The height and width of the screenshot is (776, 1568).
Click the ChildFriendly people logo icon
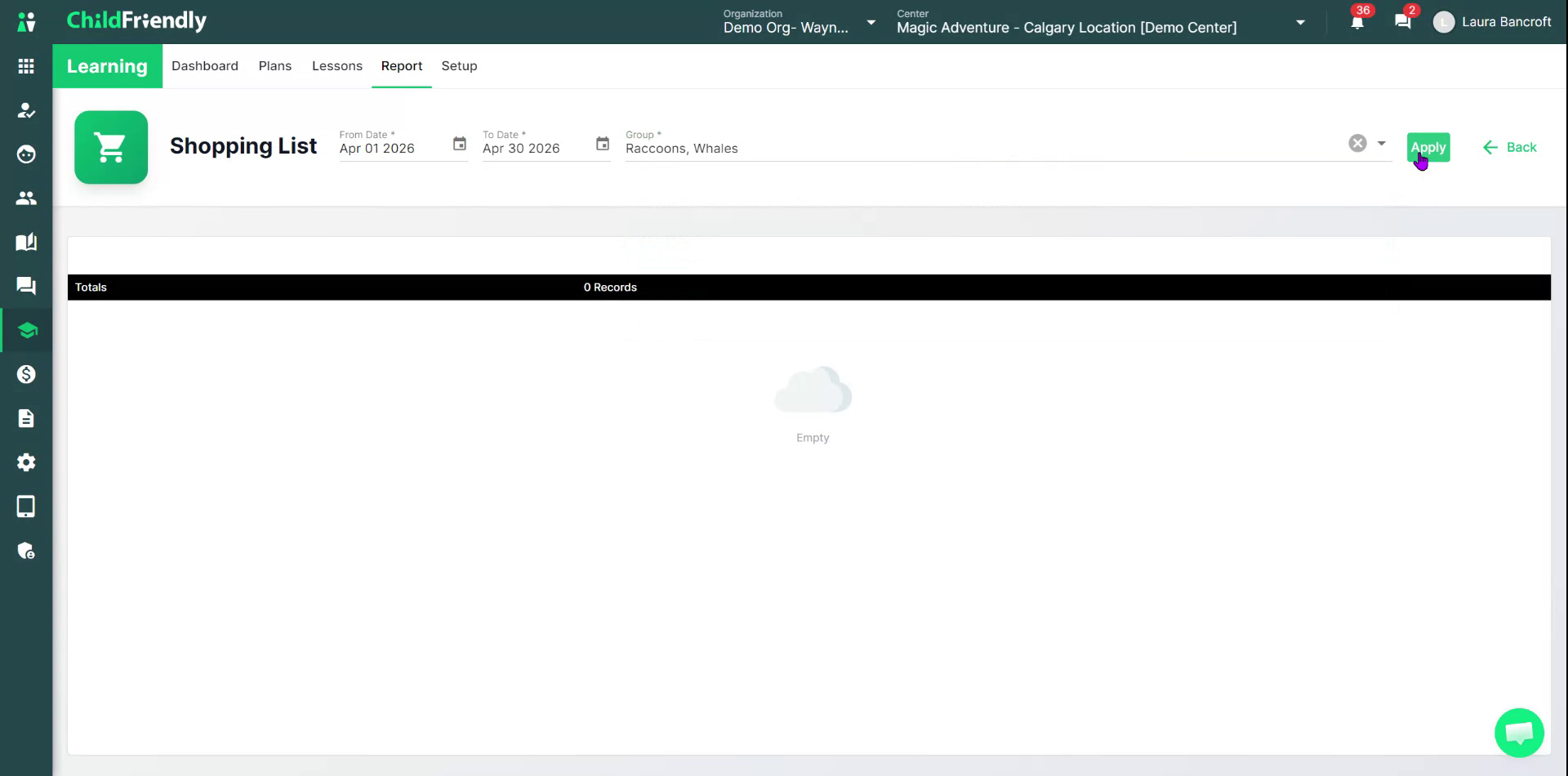point(26,22)
